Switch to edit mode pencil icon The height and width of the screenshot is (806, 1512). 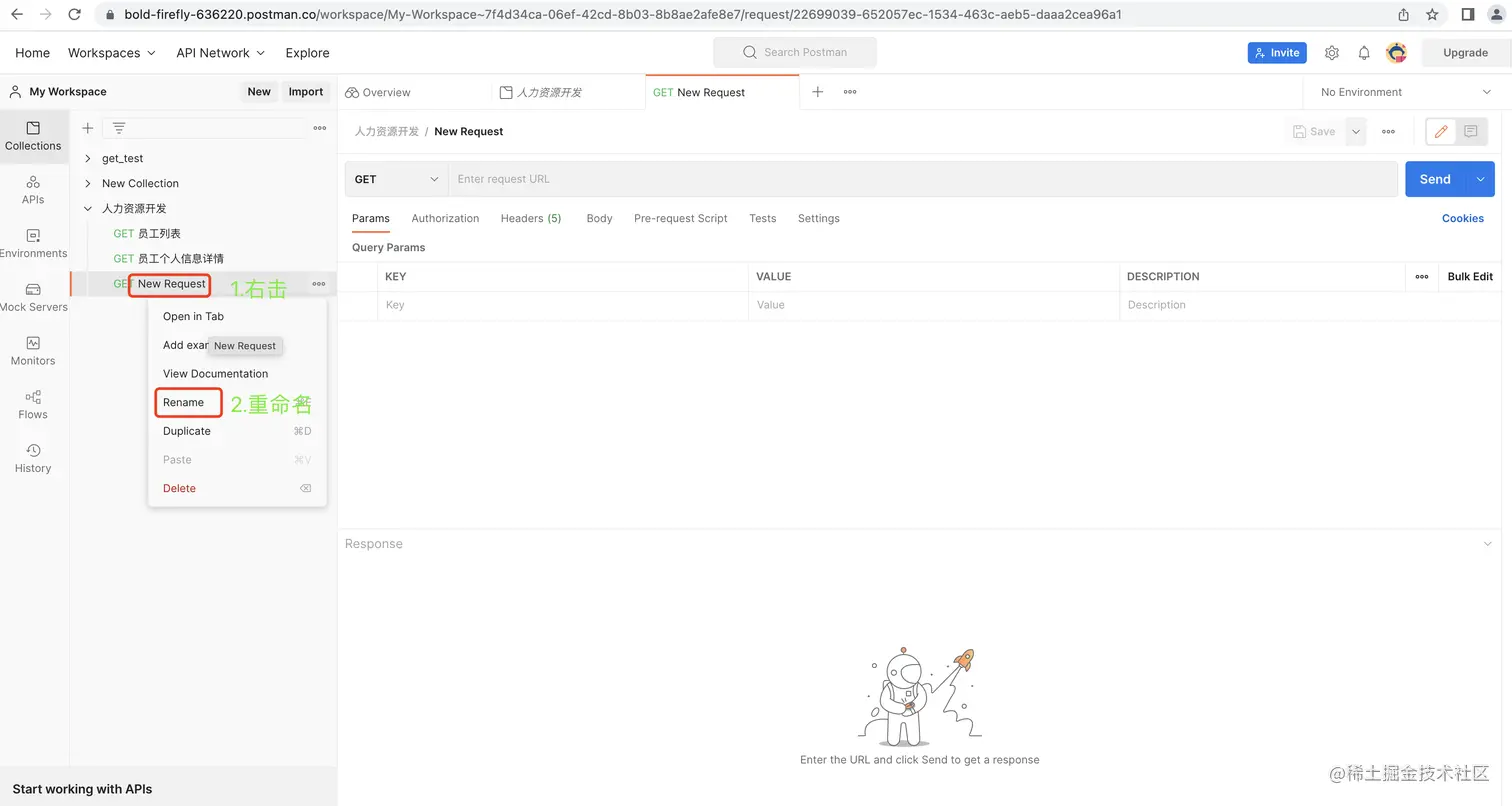(1441, 132)
